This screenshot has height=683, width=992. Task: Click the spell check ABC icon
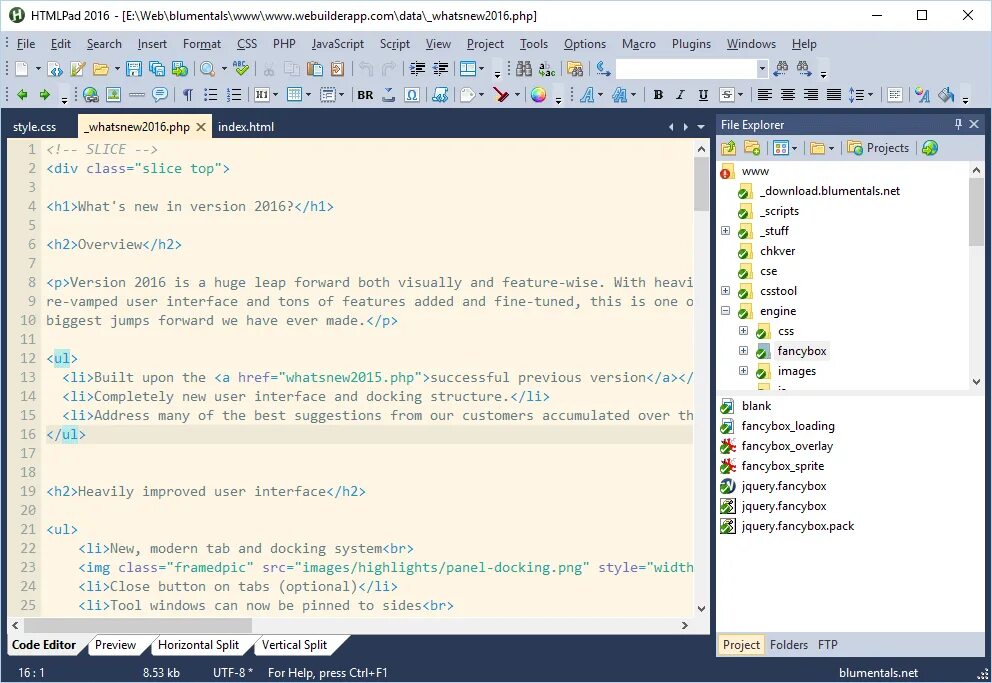[x=240, y=68]
